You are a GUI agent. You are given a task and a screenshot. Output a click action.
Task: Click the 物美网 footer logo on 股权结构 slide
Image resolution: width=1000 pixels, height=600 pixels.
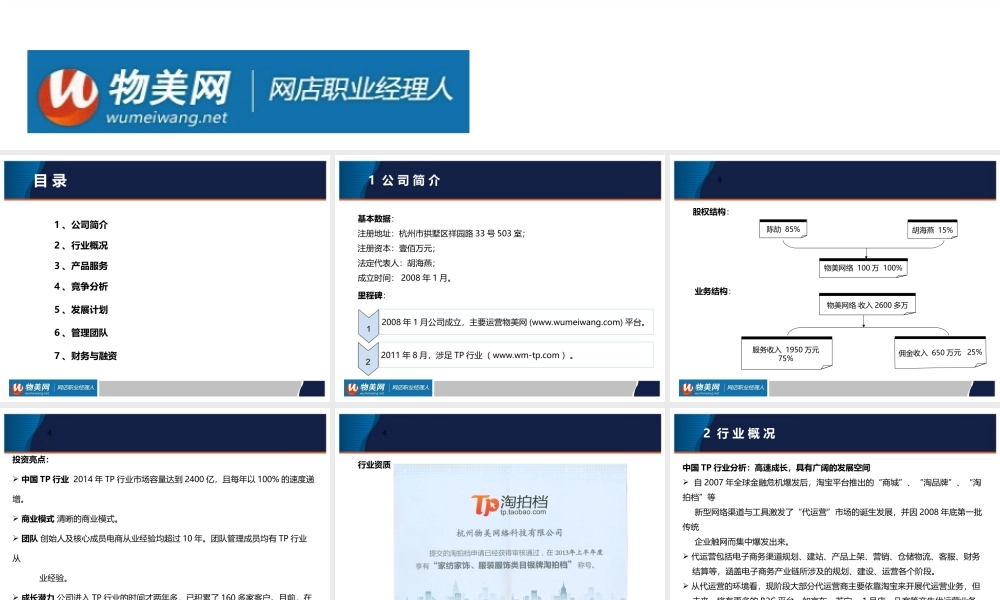pos(723,388)
